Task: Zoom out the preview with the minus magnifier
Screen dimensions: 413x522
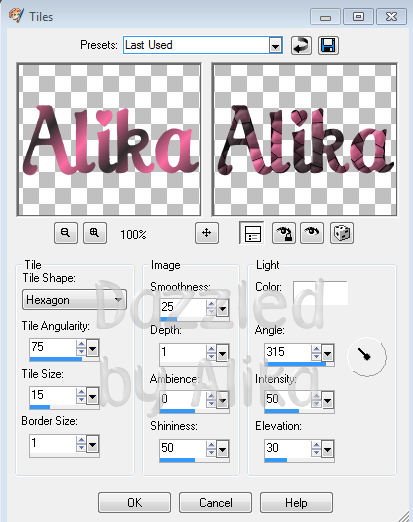Action: [x=66, y=233]
